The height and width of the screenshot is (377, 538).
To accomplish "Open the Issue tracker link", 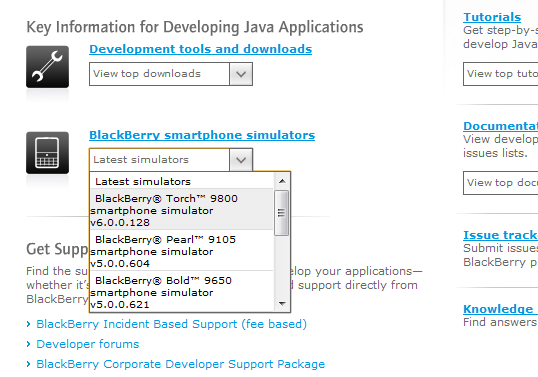I will pyautogui.click(x=500, y=235).
